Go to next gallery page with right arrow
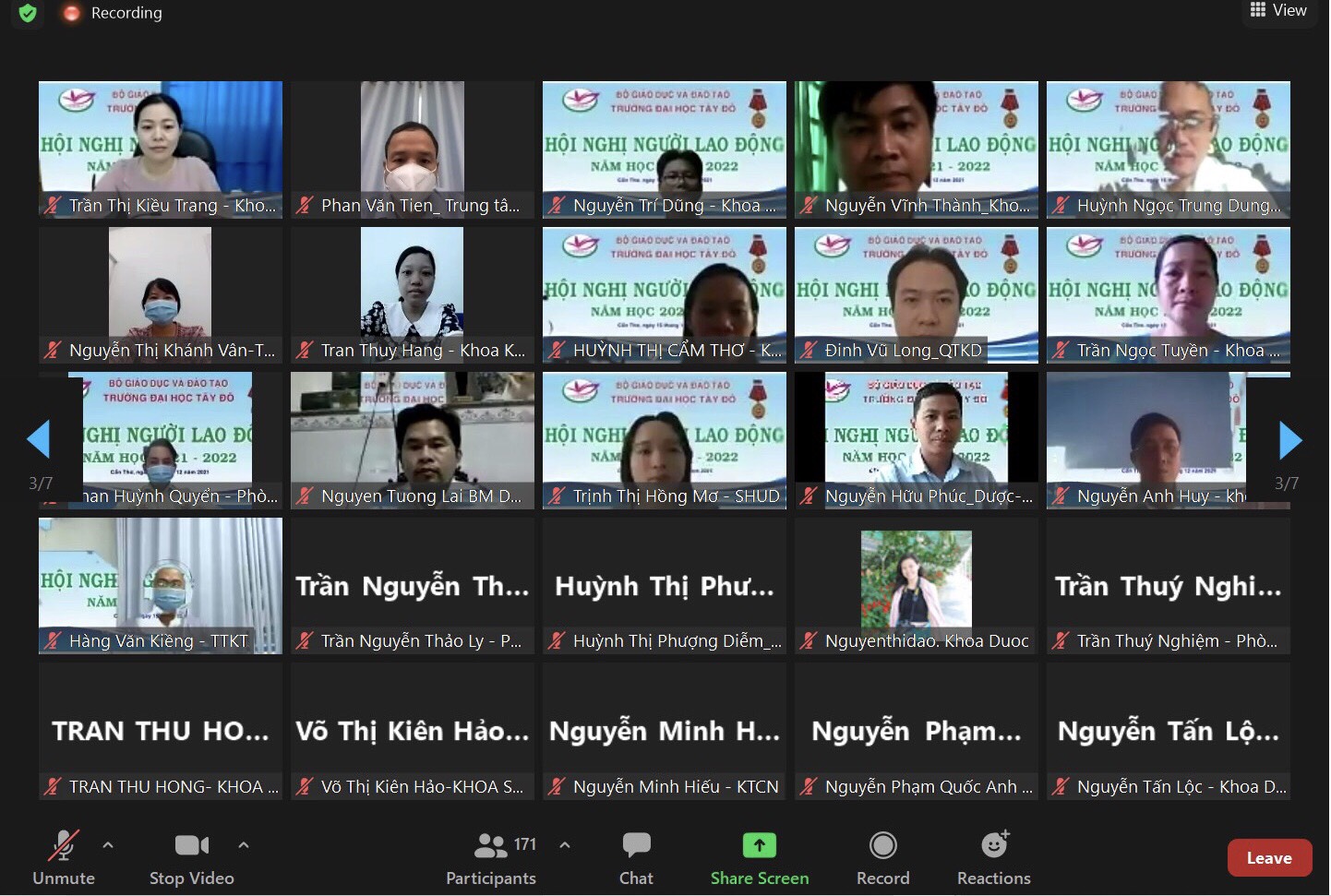This screenshot has width=1331, height=896. (1290, 439)
